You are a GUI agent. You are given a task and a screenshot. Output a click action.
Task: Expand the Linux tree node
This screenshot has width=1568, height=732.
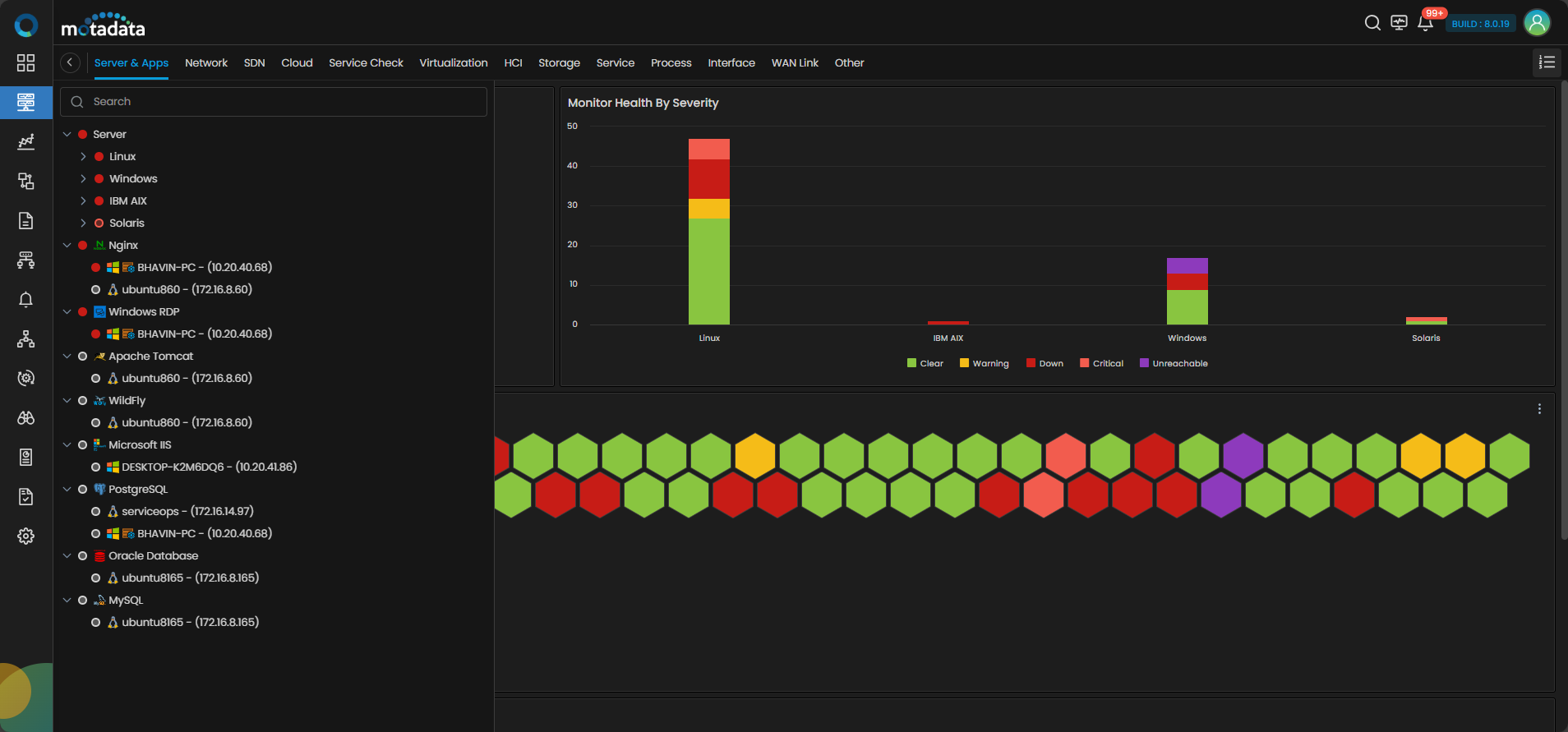point(83,156)
